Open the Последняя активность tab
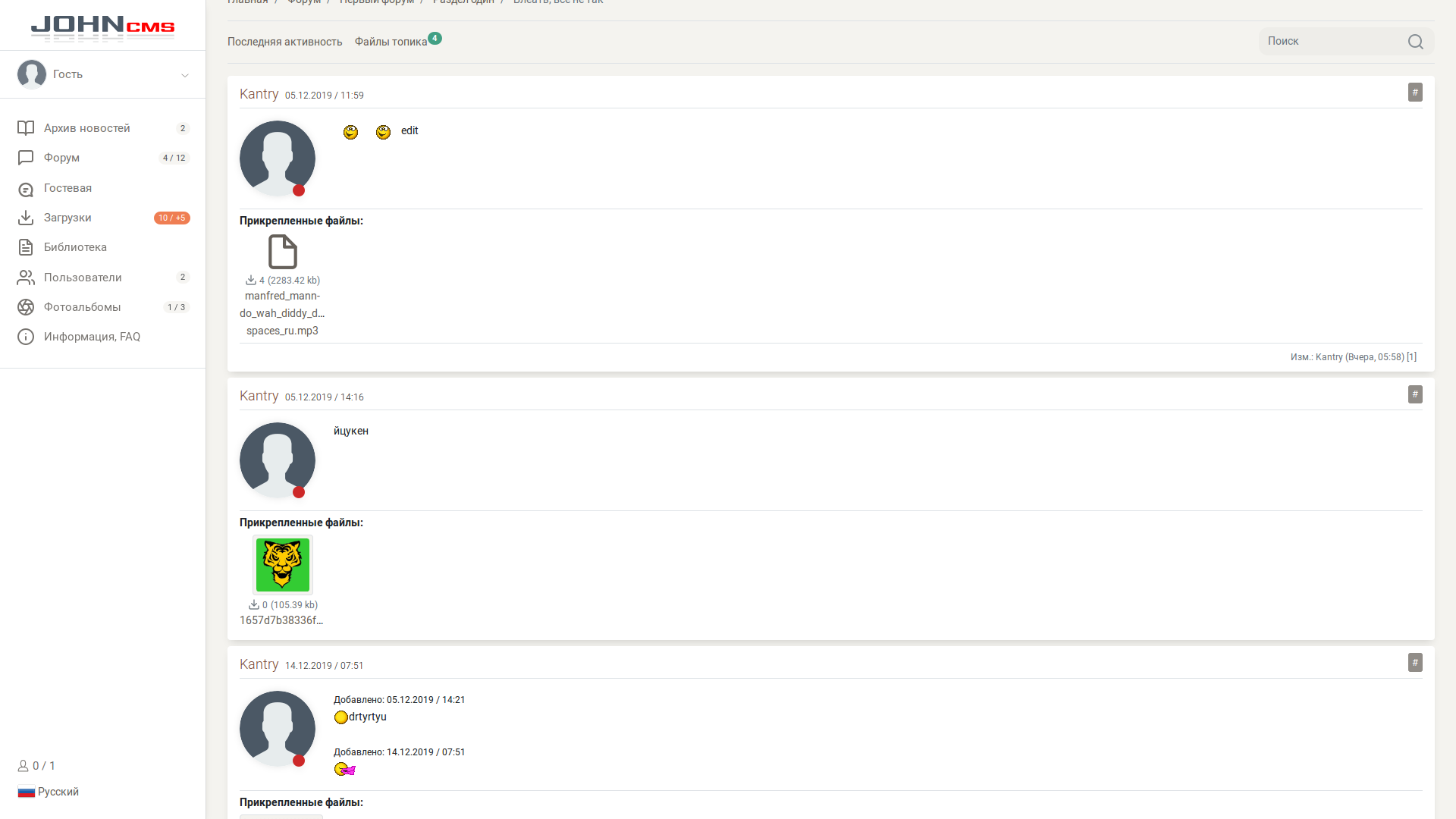The image size is (1456, 819). point(284,42)
